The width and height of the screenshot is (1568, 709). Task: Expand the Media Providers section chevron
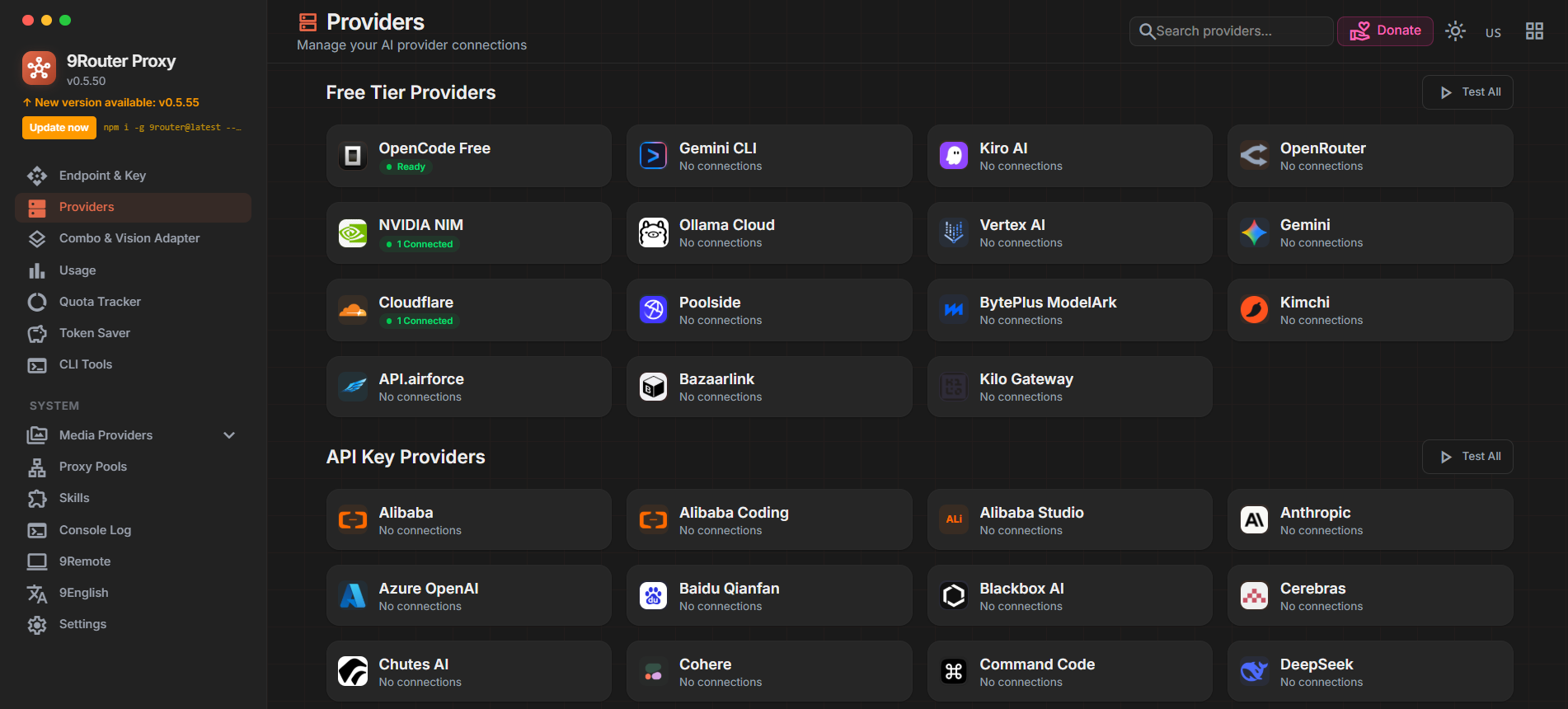tap(229, 435)
